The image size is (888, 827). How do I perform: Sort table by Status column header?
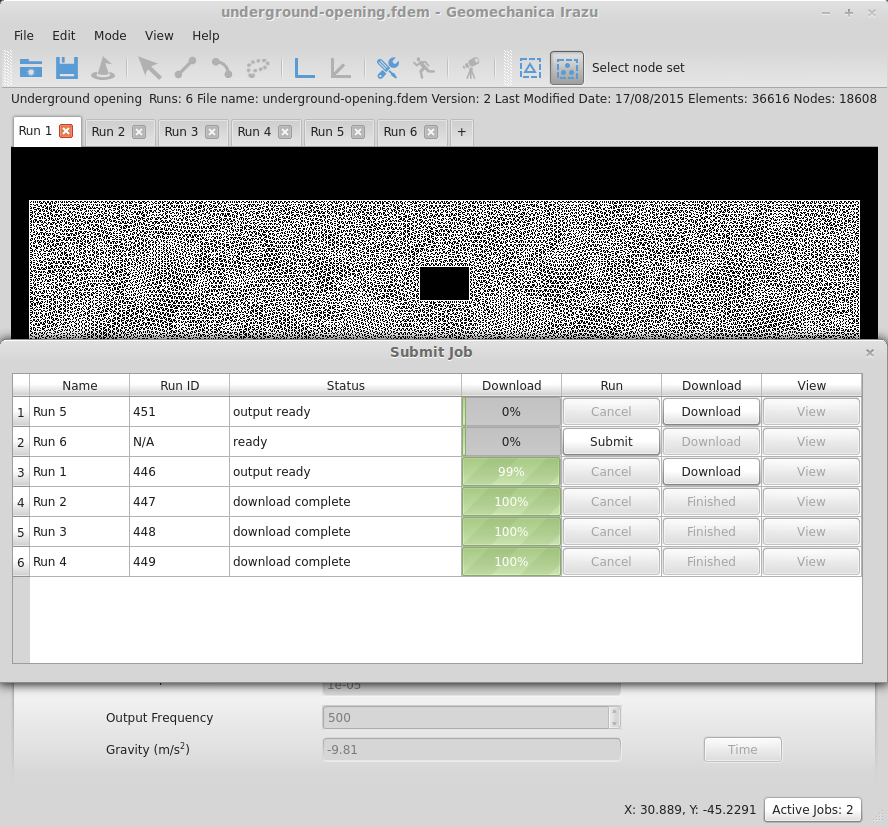(345, 385)
